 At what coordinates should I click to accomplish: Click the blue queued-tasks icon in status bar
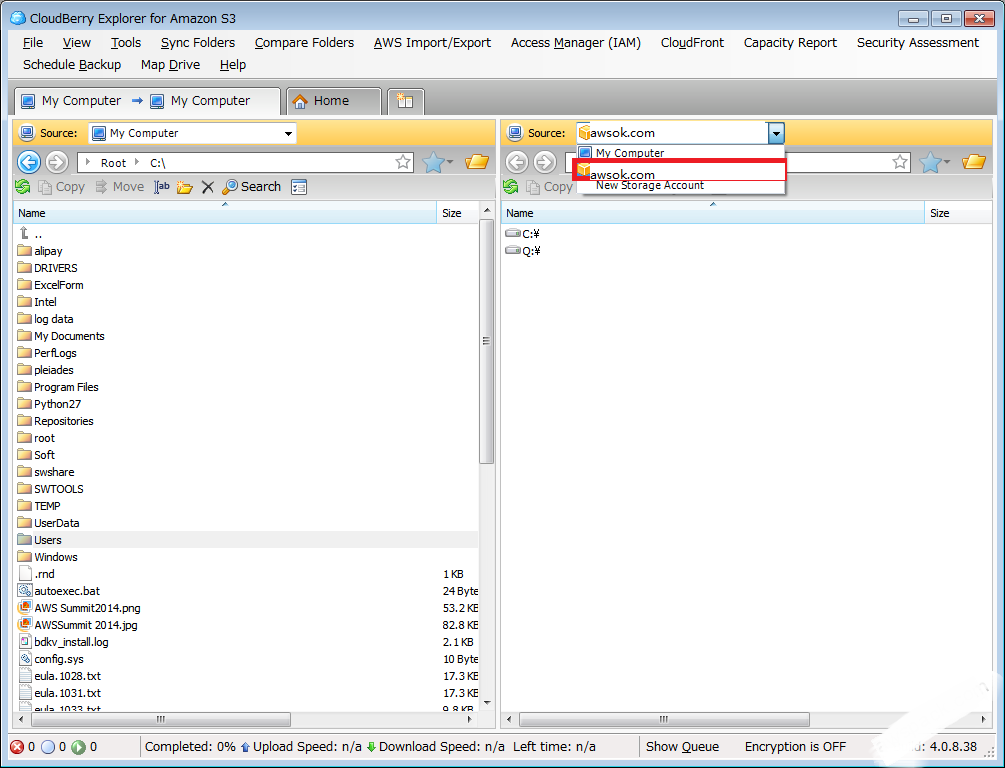pyautogui.click(x=48, y=747)
